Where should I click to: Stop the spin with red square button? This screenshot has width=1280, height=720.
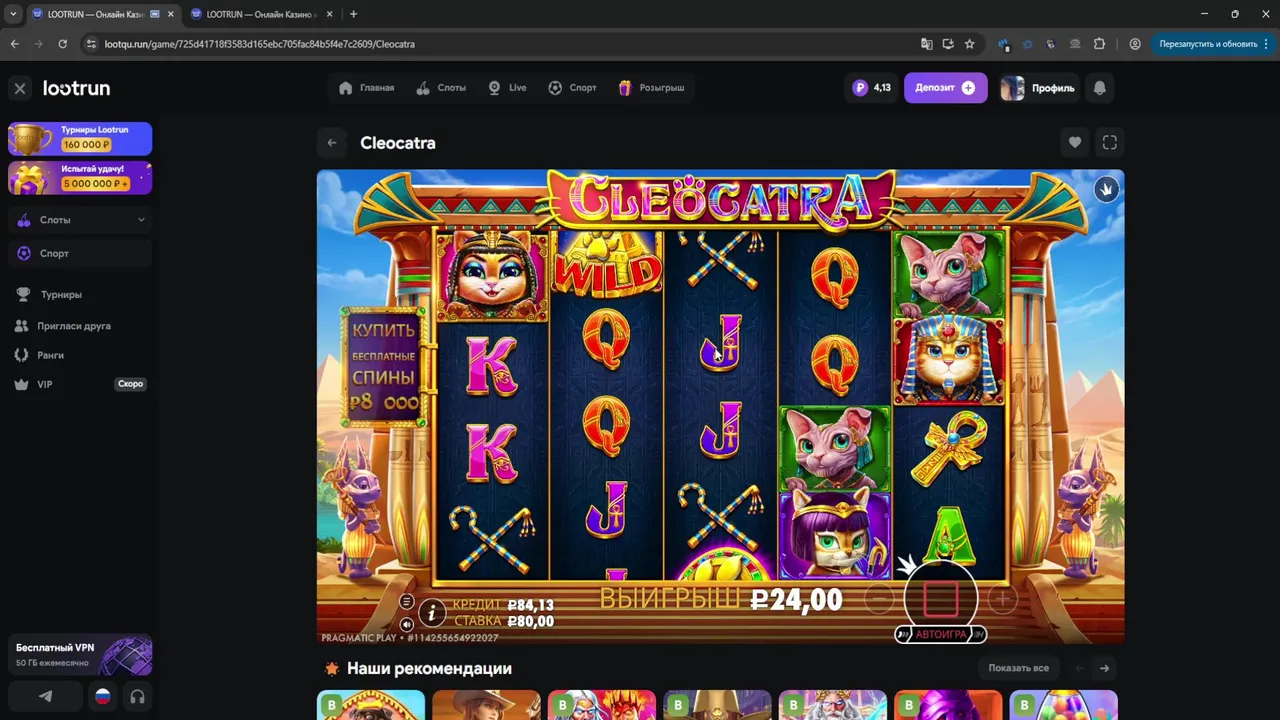941,598
